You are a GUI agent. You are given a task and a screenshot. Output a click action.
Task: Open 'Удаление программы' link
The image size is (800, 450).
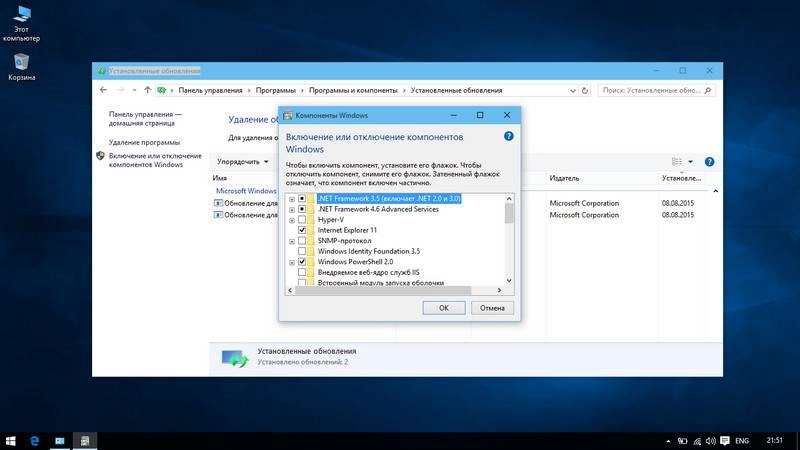coord(144,142)
